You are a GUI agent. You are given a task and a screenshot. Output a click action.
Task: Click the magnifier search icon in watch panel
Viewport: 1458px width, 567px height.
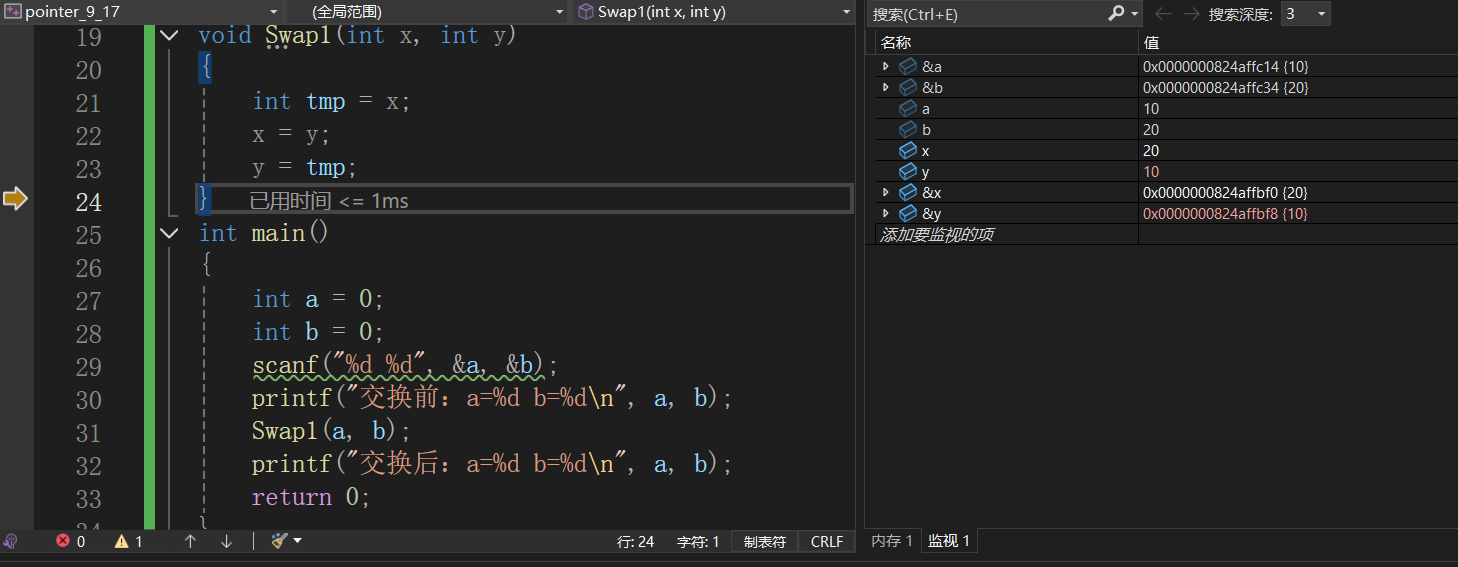tap(1117, 13)
